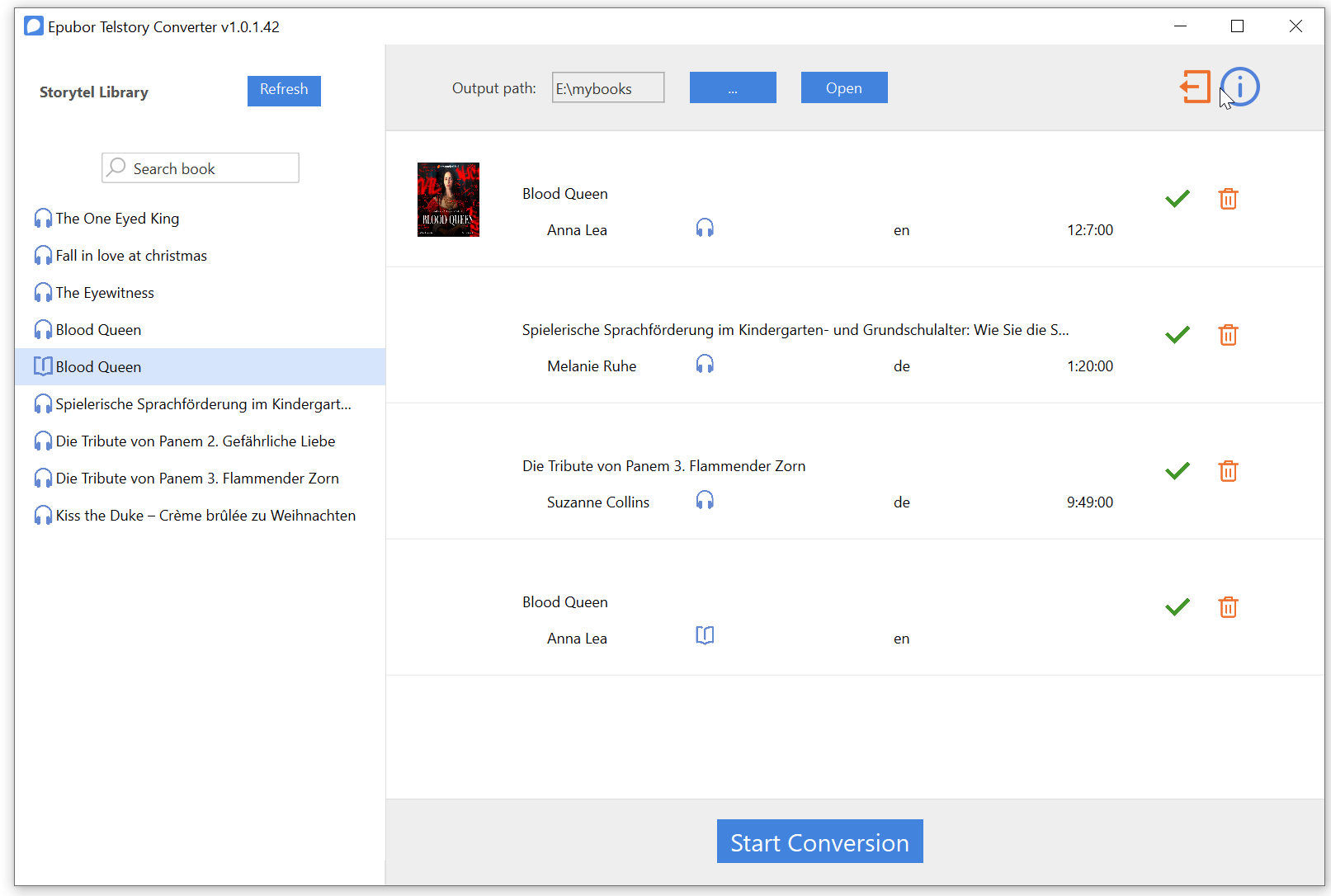Maximize the Epubor Telstory Converter window
This screenshot has width=1331, height=896.
(1237, 26)
